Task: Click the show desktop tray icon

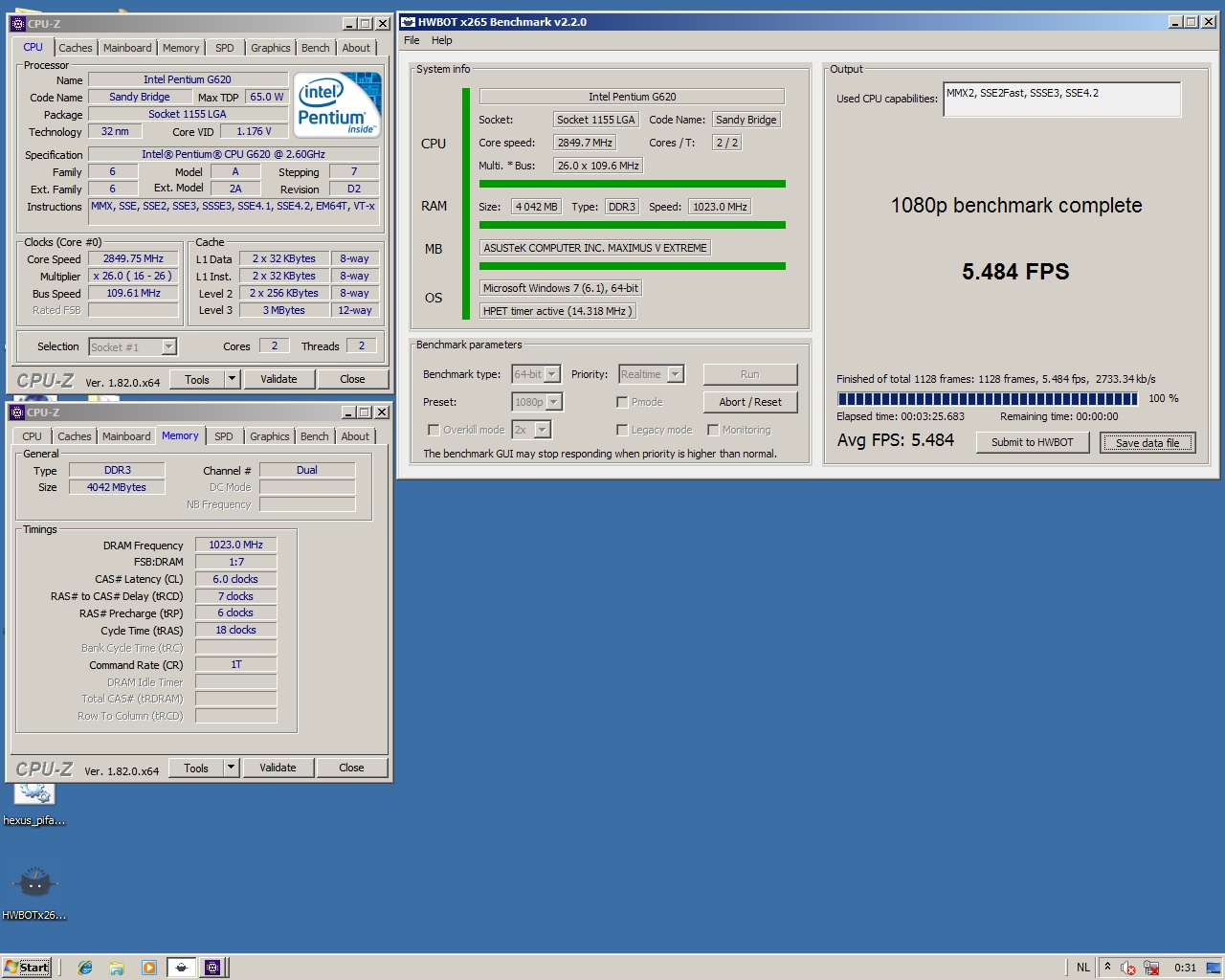Action: (x=1214, y=968)
